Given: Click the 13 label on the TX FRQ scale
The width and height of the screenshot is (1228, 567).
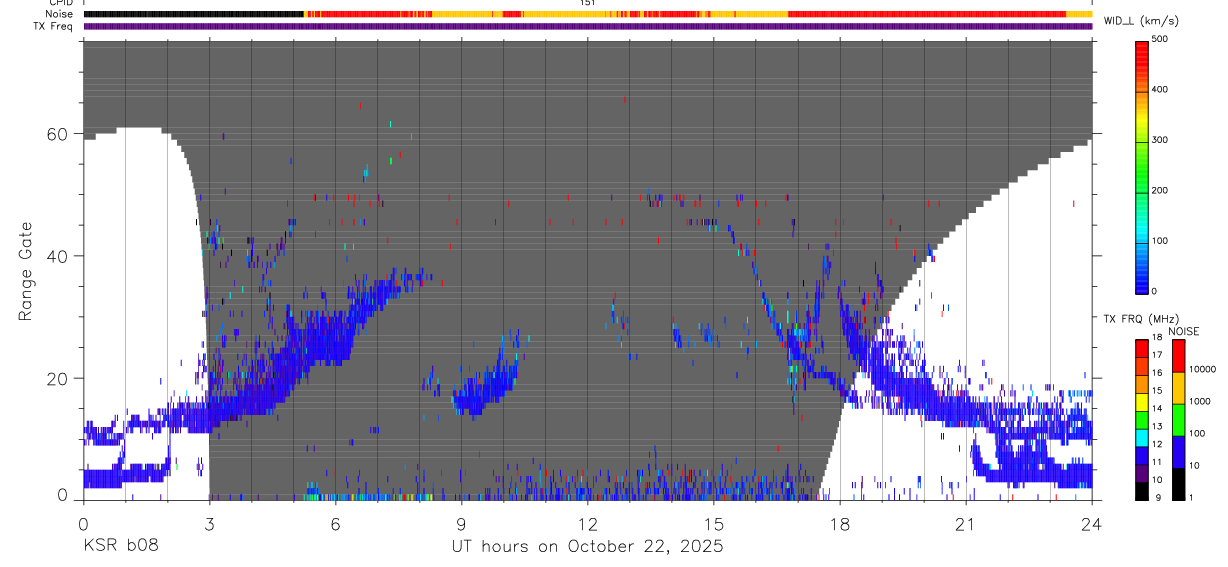Looking at the screenshot, I should [1156, 428].
